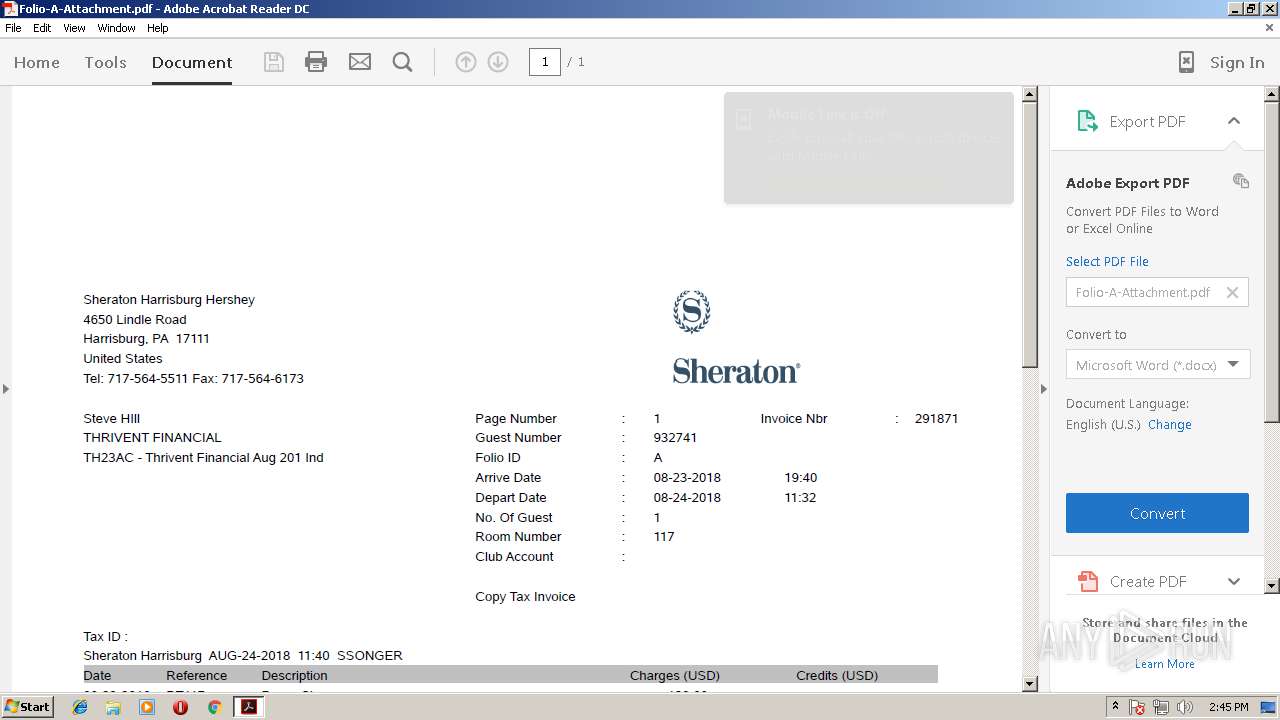
Task: Switch to the Tools tab
Action: [105, 62]
